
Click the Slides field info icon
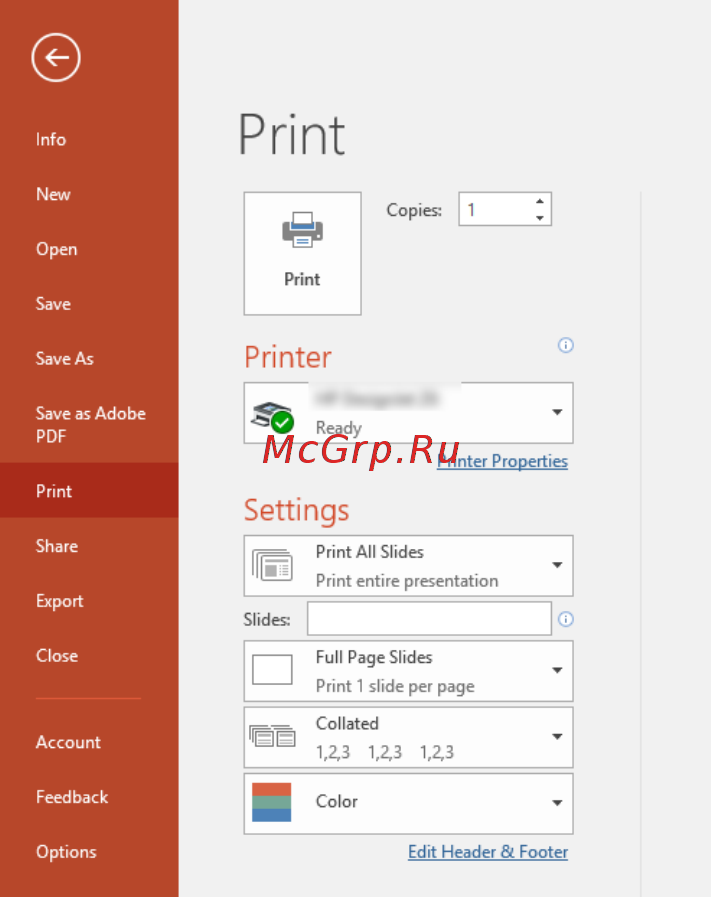coord(565,619)
